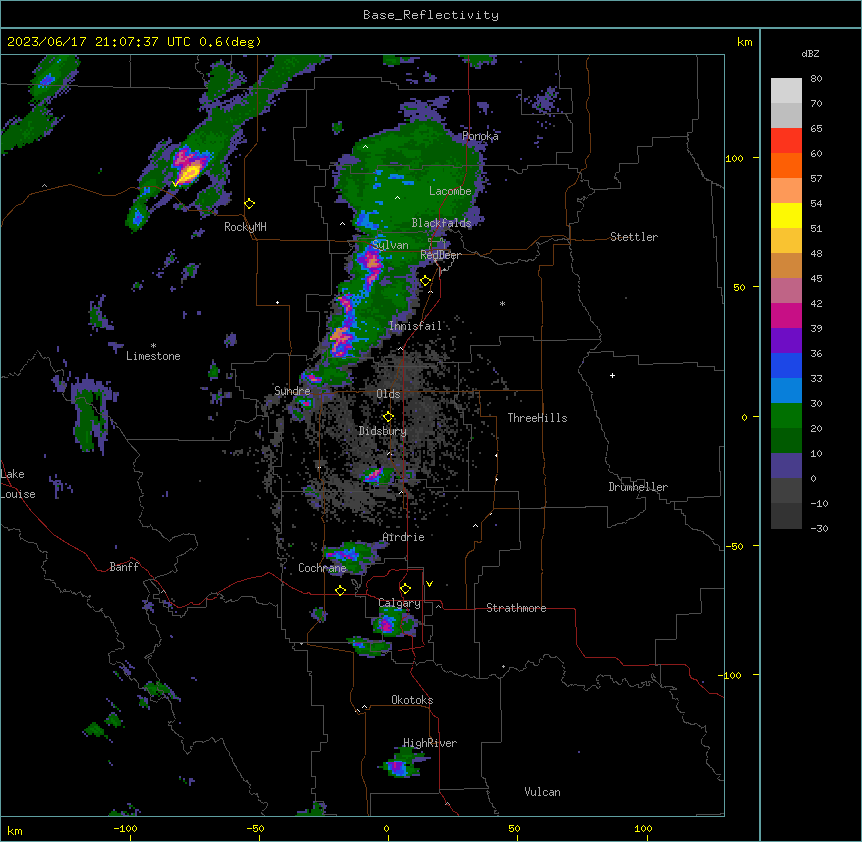862x842 pixels.
Task: Click the Lacombe city label
Action: pos(450,191)
